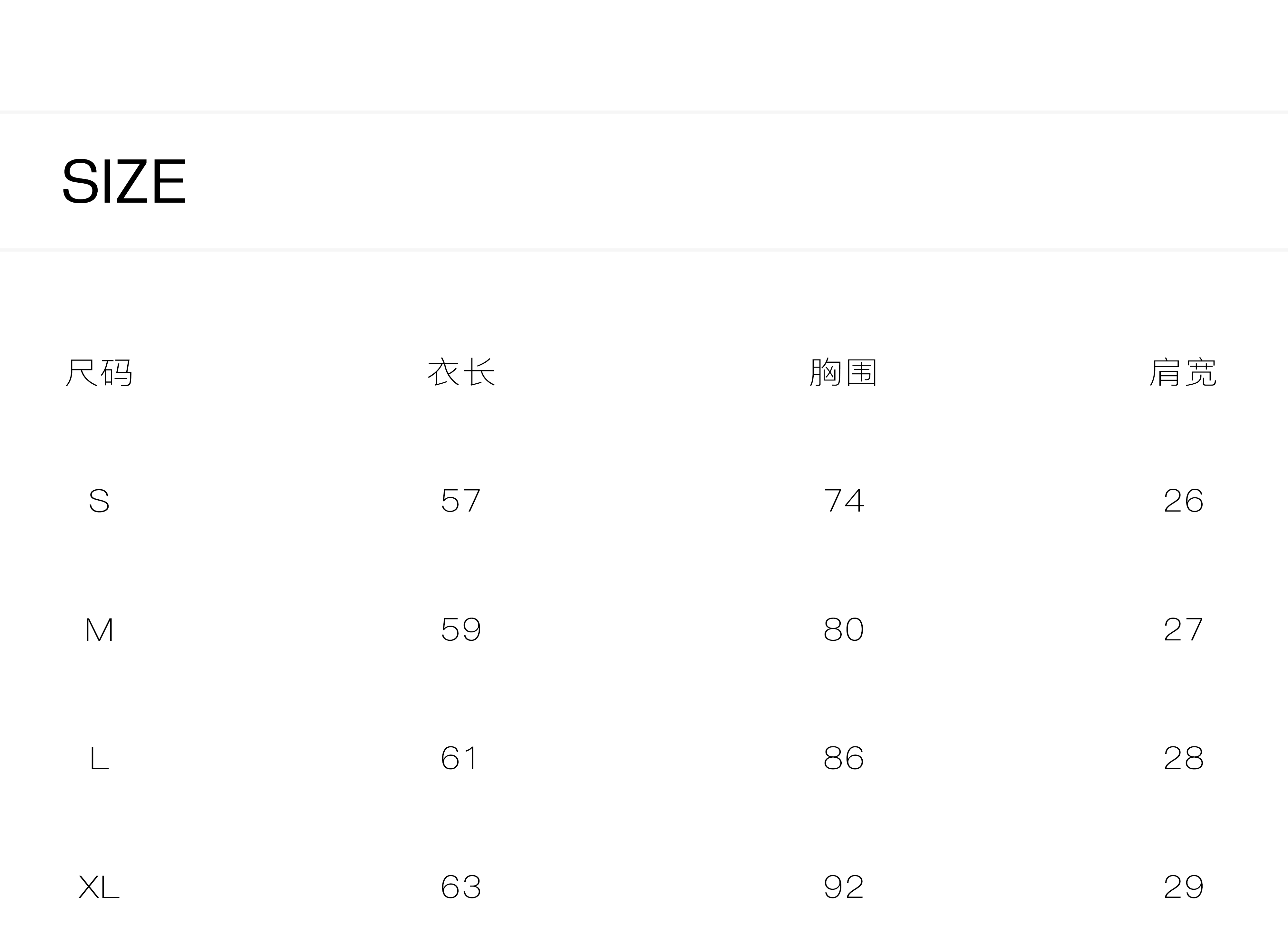1288x940 pixels.
Task: Select the 肩宽 column header
Action: click(1183, 373)
